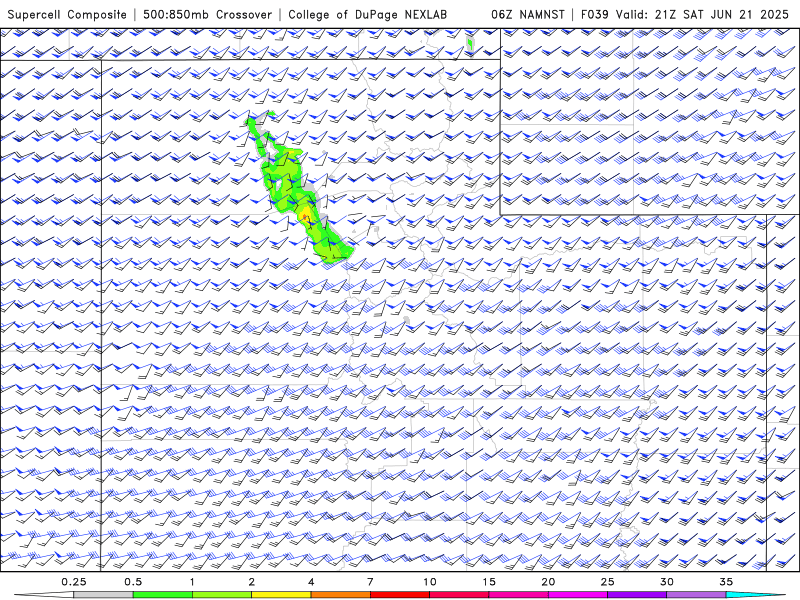Viewport: 800px width, 600px height.
Task: Click the '7' color bar label
Action: point(370,582)
